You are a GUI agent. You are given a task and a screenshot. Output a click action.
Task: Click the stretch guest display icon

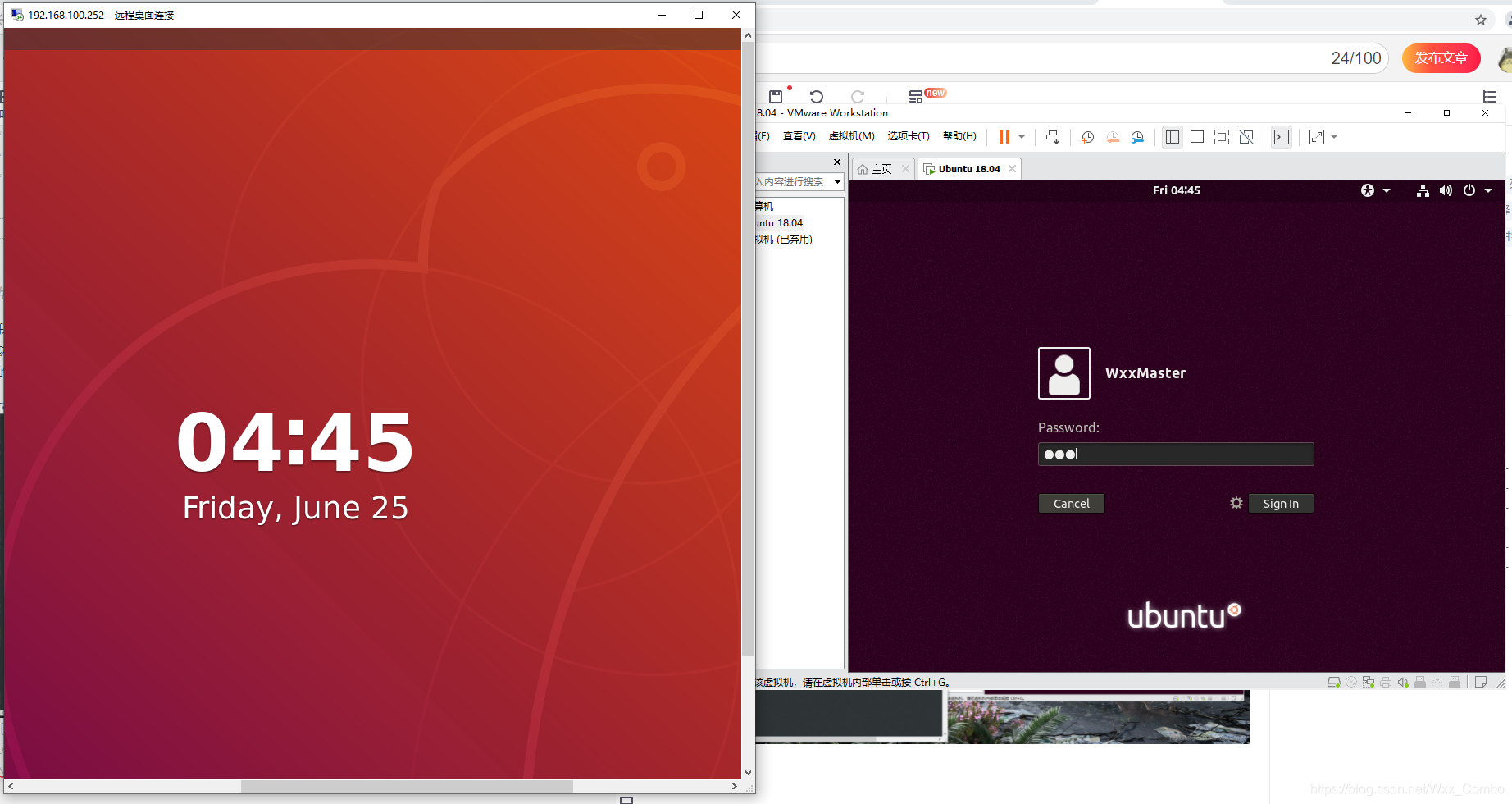coord(1317,137)
